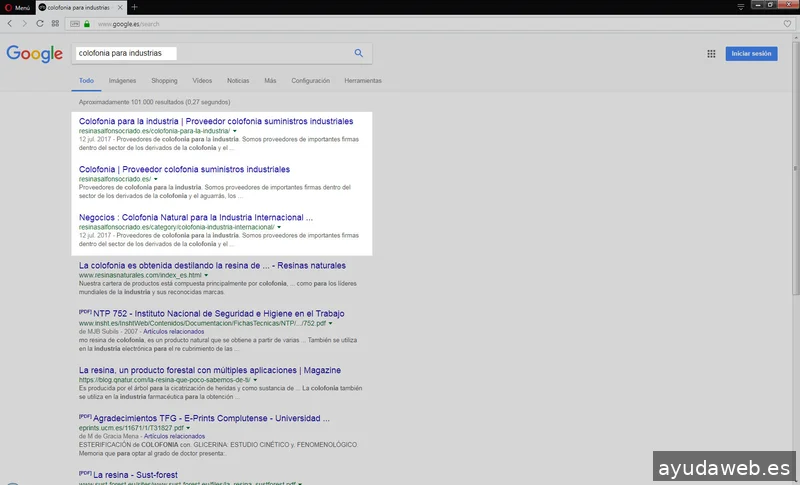The height and width of the screenshot is (485, 800).
Task: Open the tab menu icon in title bar
Action: 741,7
